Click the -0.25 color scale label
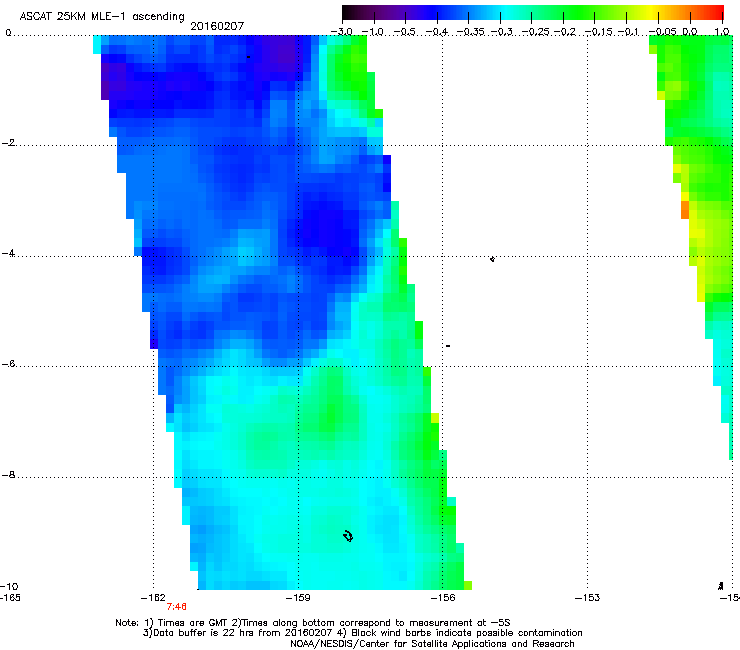 tap(537, 32)
